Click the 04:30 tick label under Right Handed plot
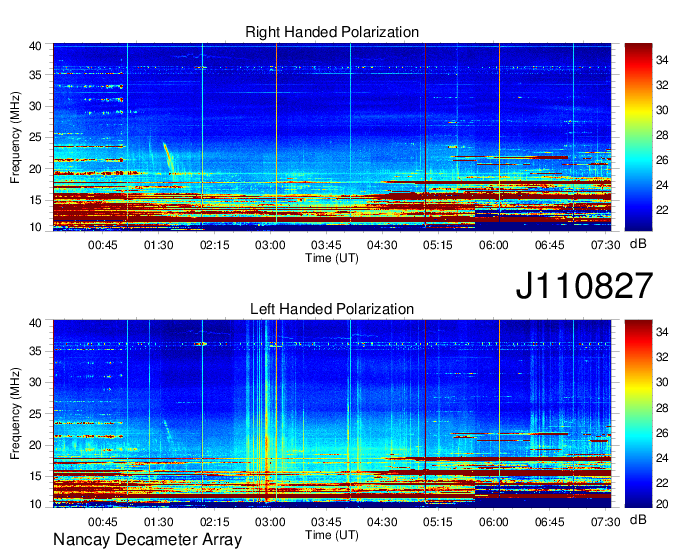 point(382,245)
